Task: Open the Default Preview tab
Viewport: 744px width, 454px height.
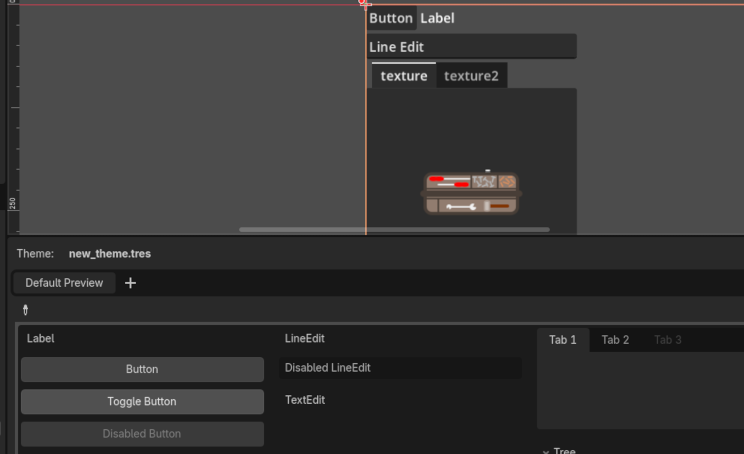Action: click(x=64, y=283)
